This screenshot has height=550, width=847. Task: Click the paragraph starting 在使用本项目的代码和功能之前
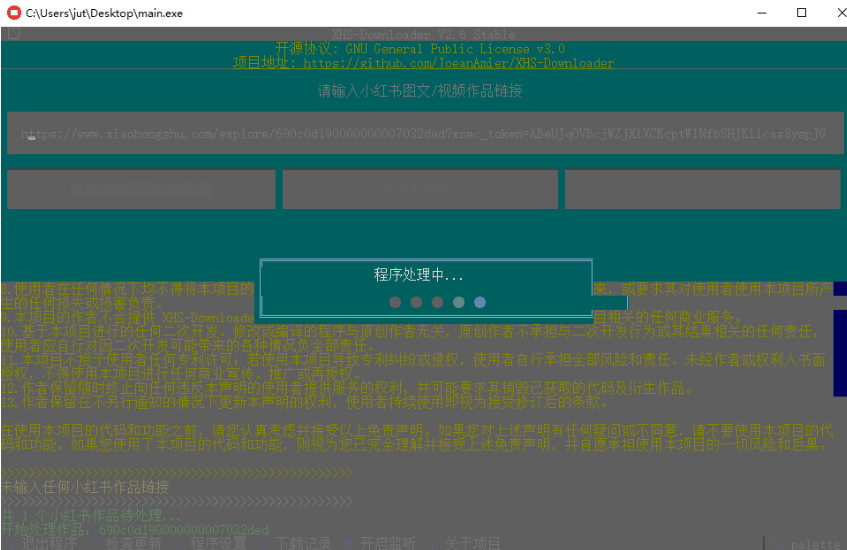417,437
